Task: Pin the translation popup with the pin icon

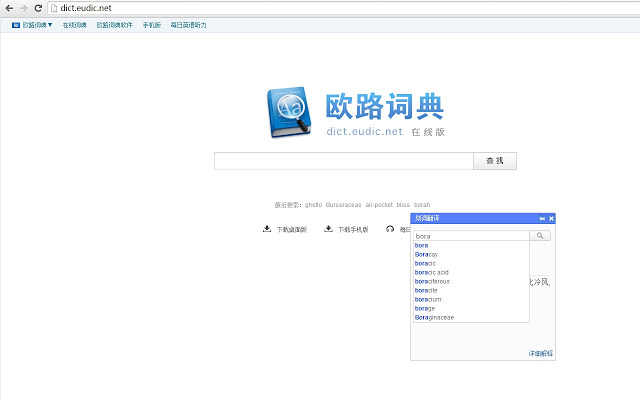Action: [542, 219]
